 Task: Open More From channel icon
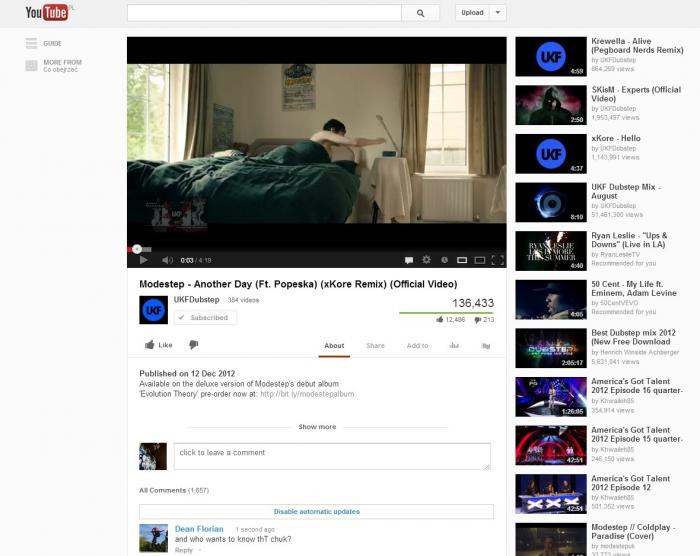point(31,66)
